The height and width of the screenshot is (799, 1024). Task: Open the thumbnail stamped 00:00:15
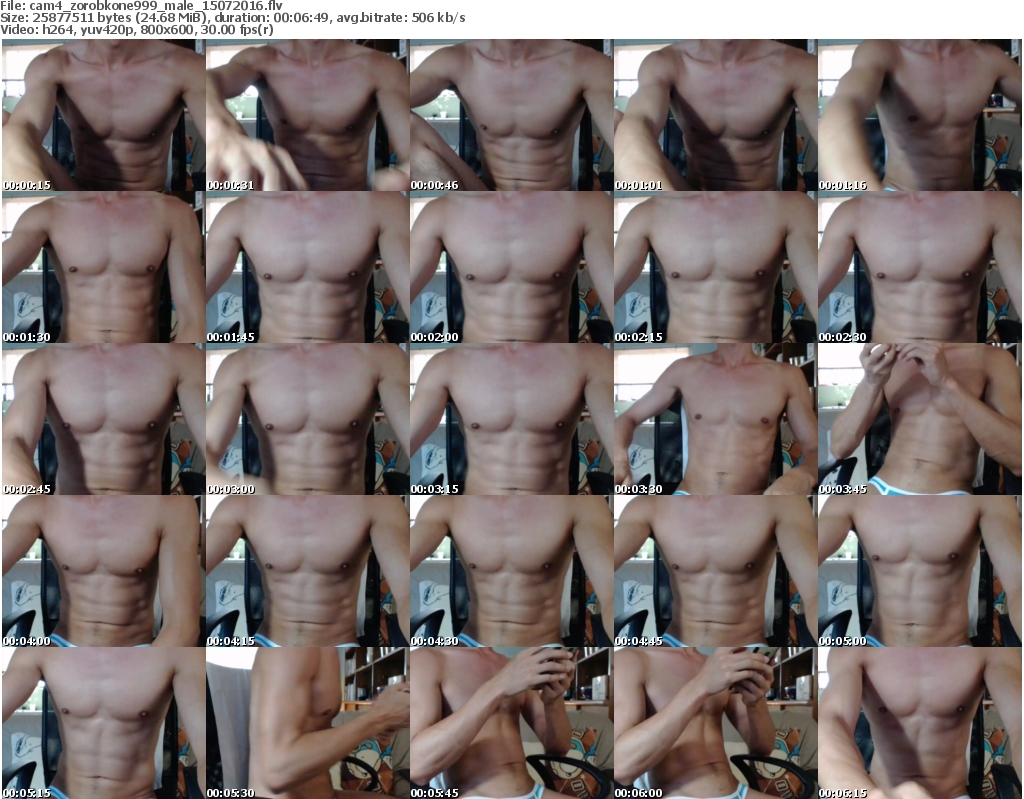[103, 115]
